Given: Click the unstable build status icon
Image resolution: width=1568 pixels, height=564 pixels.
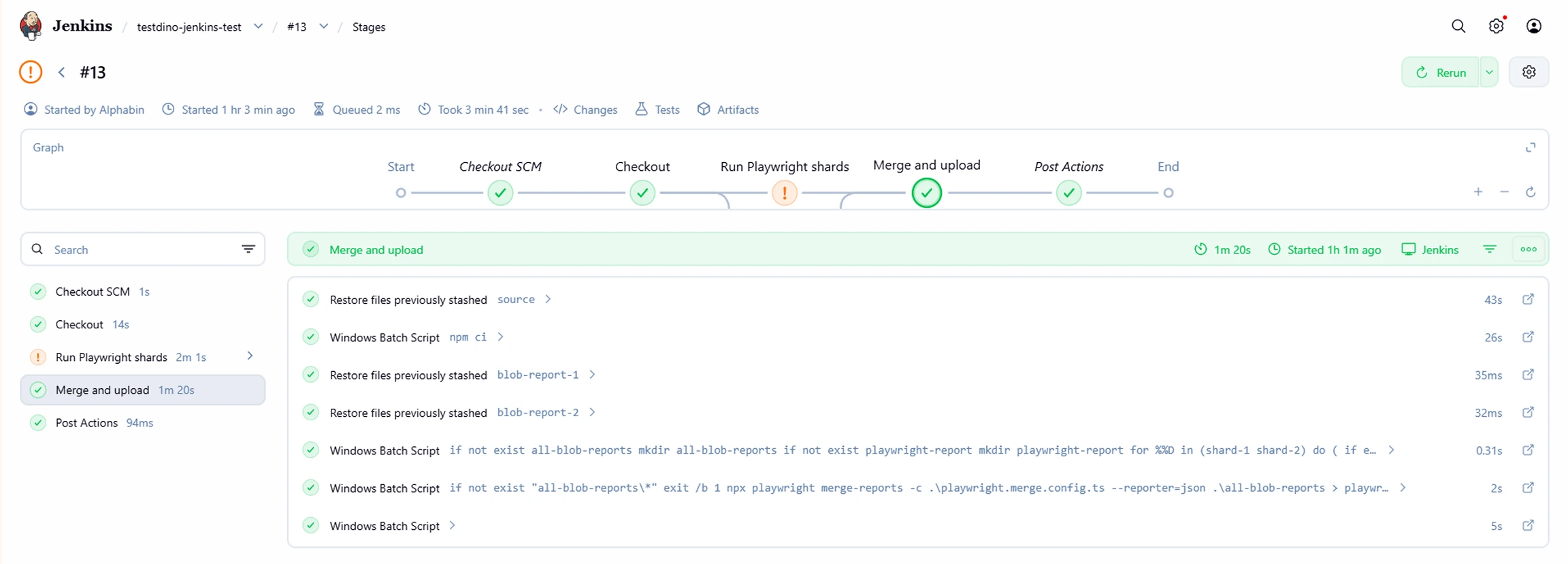Looking at the screenshot, I should [31, 72].
